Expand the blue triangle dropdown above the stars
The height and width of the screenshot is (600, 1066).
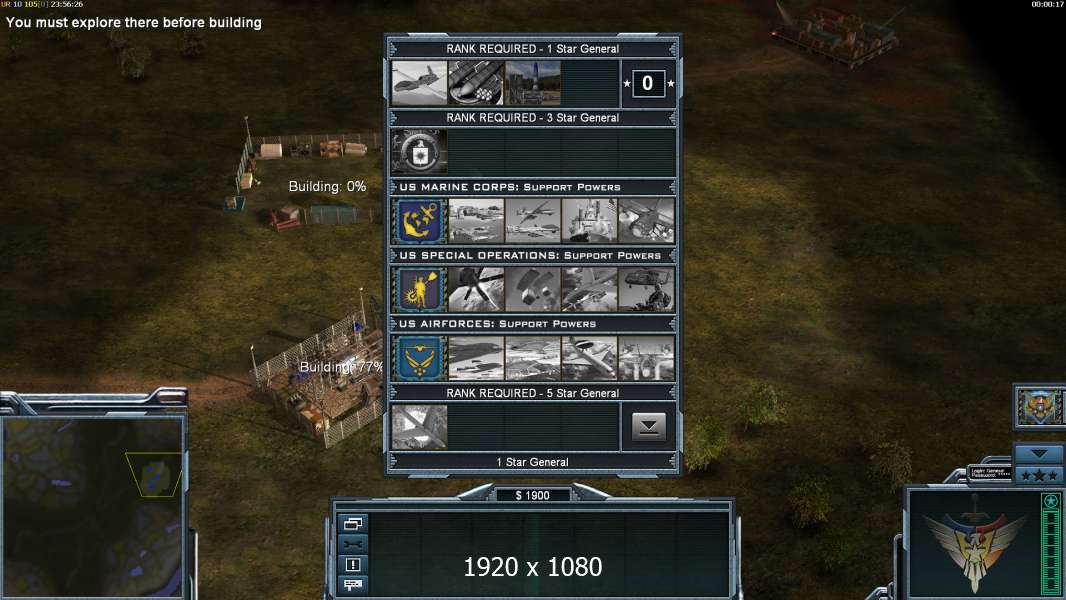pos(1039,453)
